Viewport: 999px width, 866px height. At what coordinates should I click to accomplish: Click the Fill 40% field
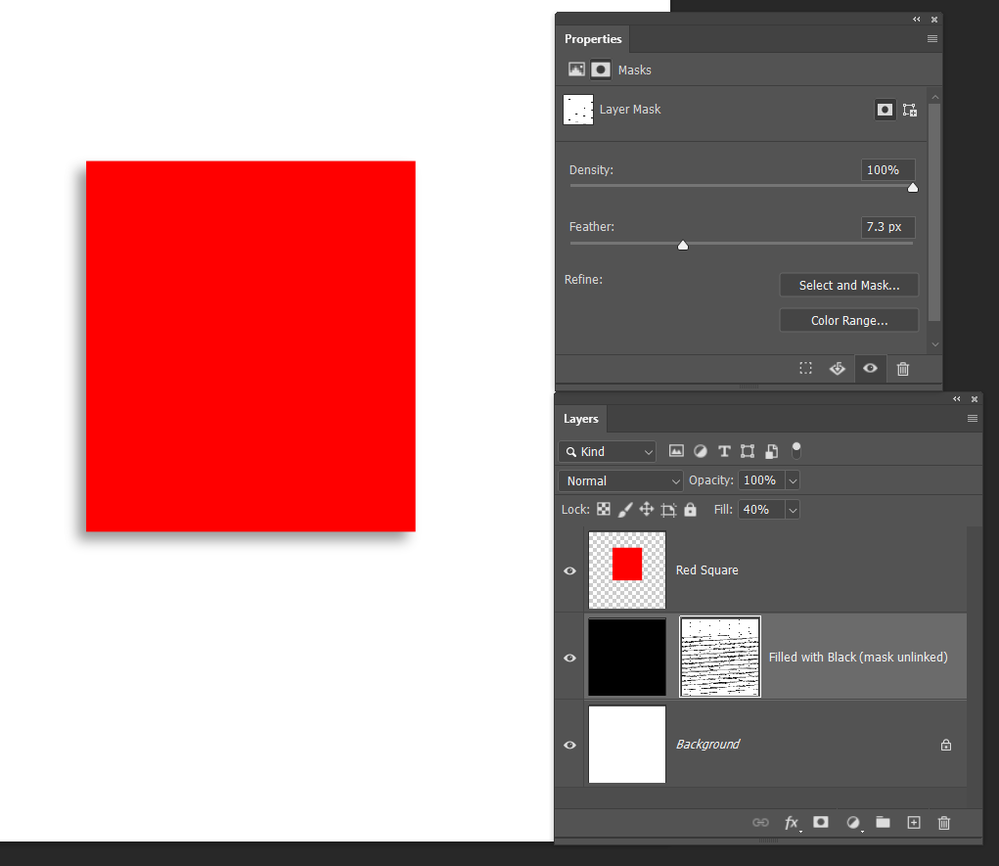[x=762, y=510]
